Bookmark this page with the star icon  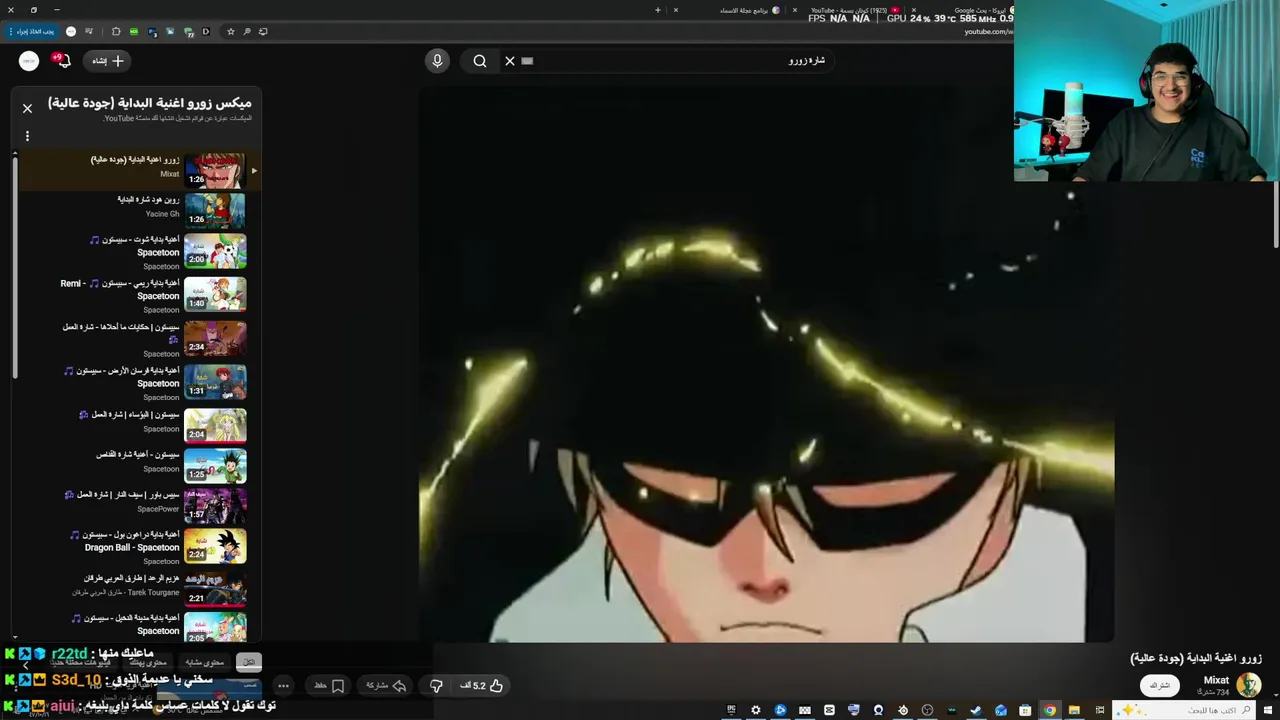click(230, 31)
